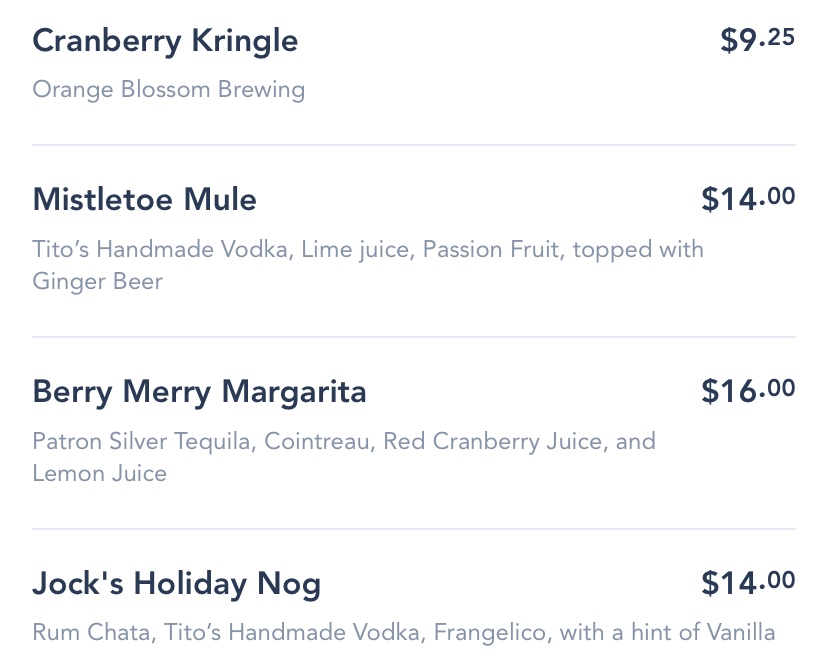Open the Jock's Holiday Nog item

[x=176, y=584]
